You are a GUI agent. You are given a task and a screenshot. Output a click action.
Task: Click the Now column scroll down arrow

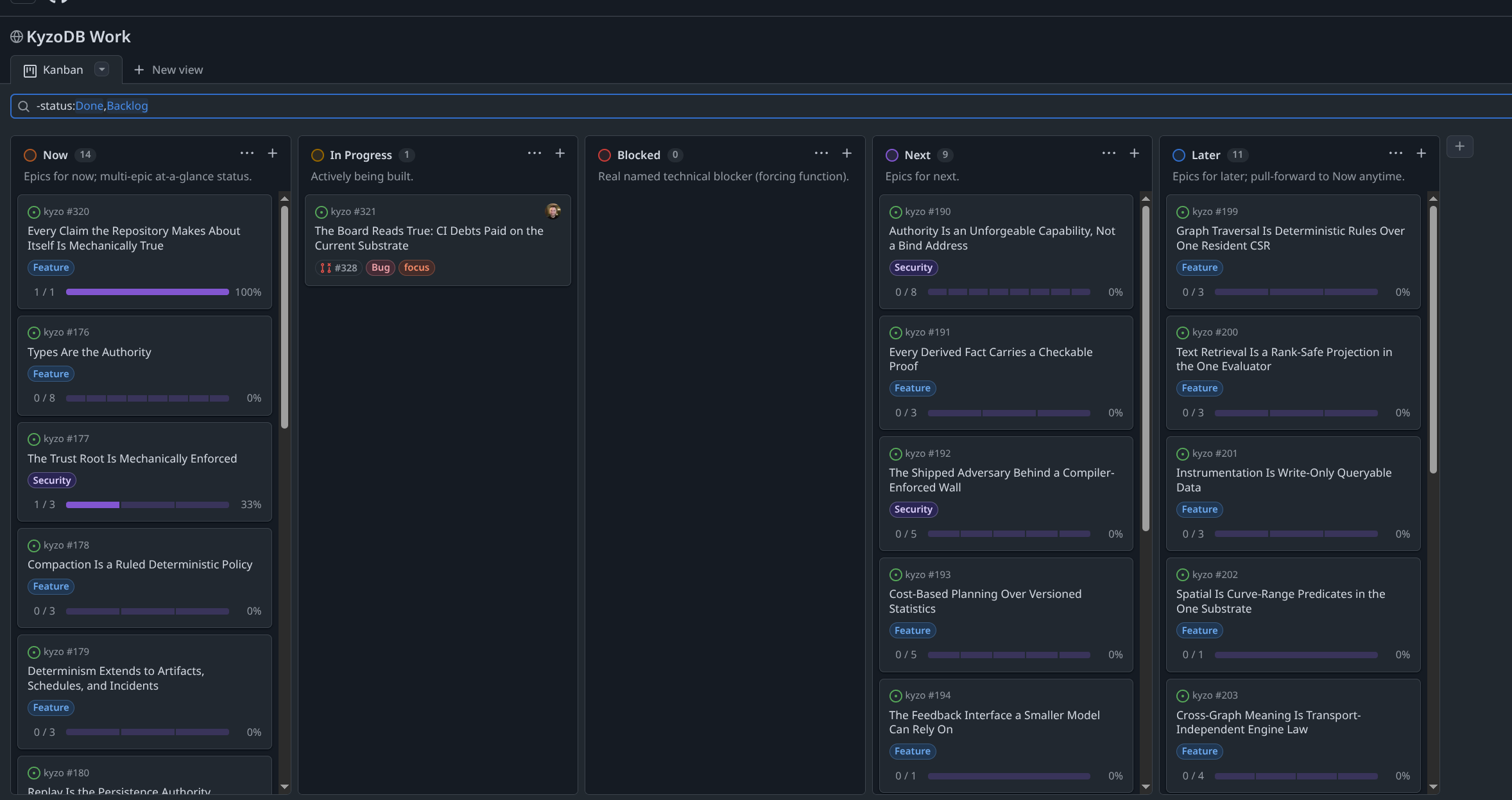tap(285, 787)
